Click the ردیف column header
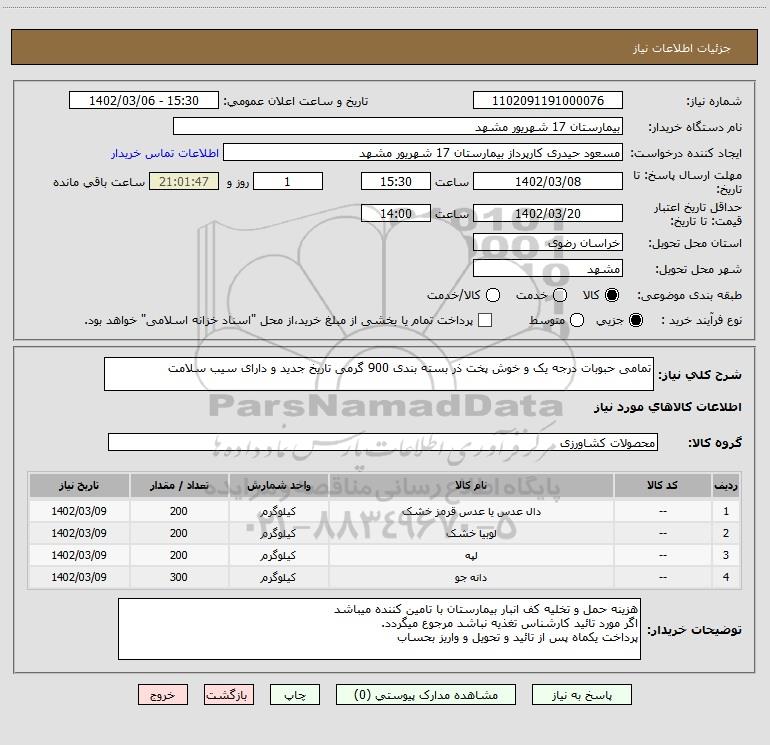The height and width of the screenshot is (745, 770). [726, 486]
